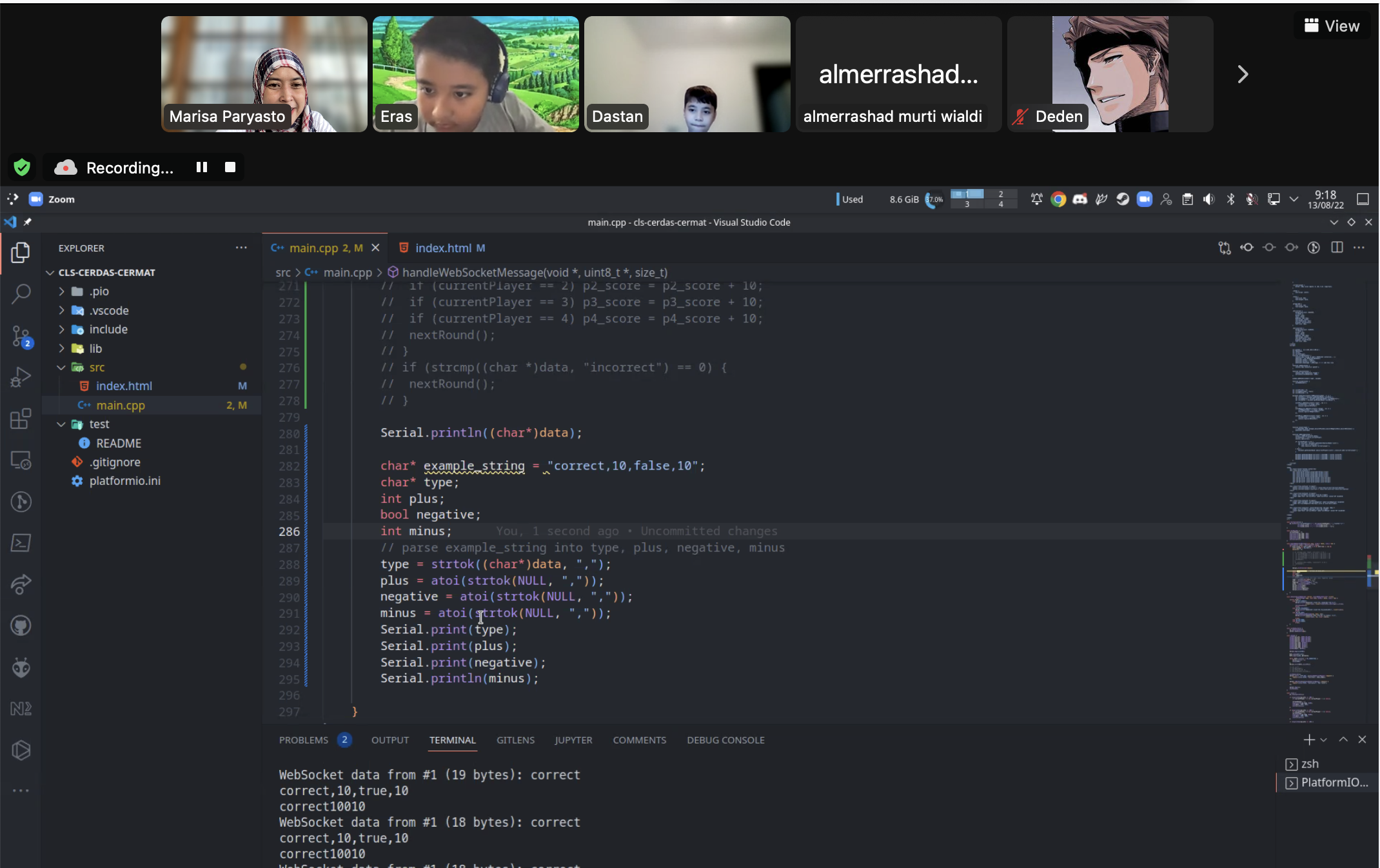The image size is (1380, 868).
Task: Click the View button in Zoom
Action: point(1332,26)
